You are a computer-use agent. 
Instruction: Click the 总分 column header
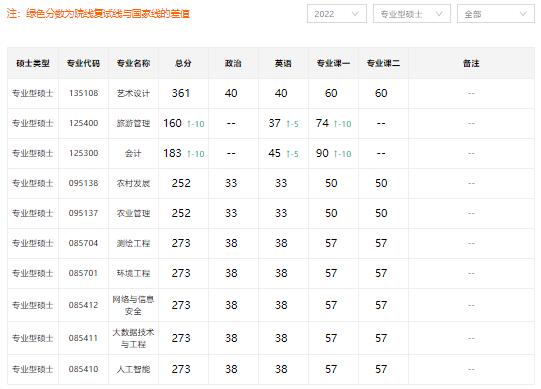pyautogui.click(x=183, y=63)
